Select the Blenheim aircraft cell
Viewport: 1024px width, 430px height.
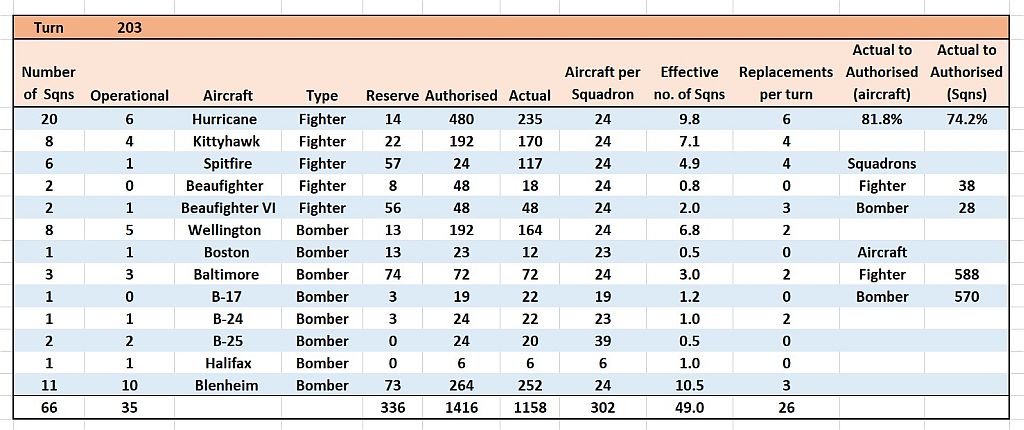click(226, 385)
